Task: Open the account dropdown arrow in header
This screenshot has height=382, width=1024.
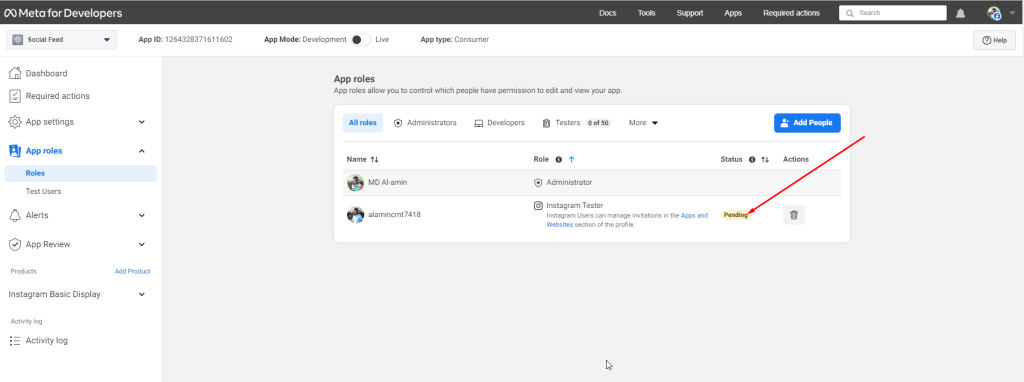Action: tap(1012, 13)
